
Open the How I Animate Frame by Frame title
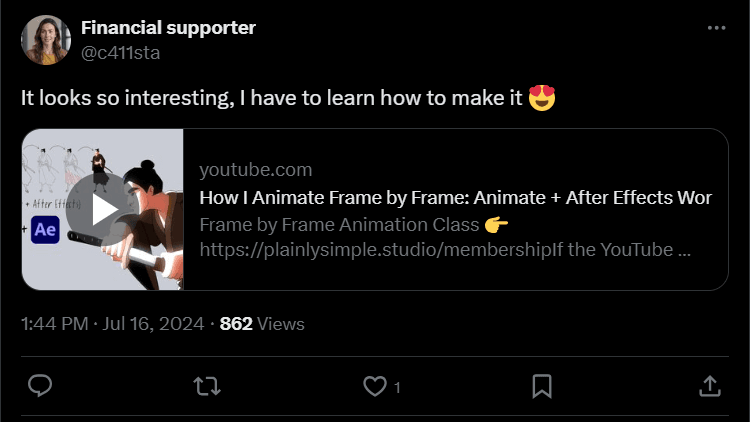(x=455, y=197)
